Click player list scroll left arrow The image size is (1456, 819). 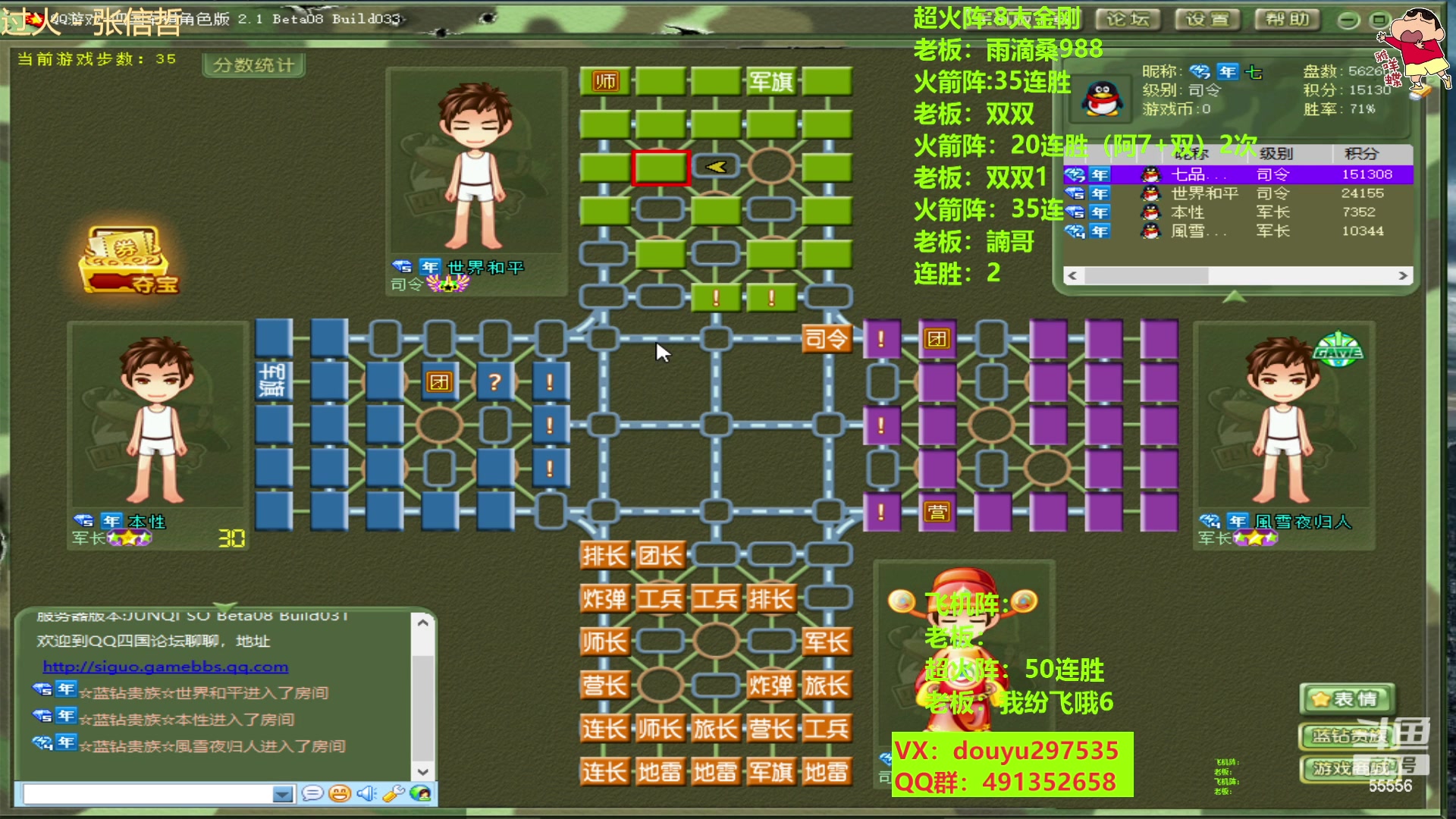click(x=1072, y=276)
